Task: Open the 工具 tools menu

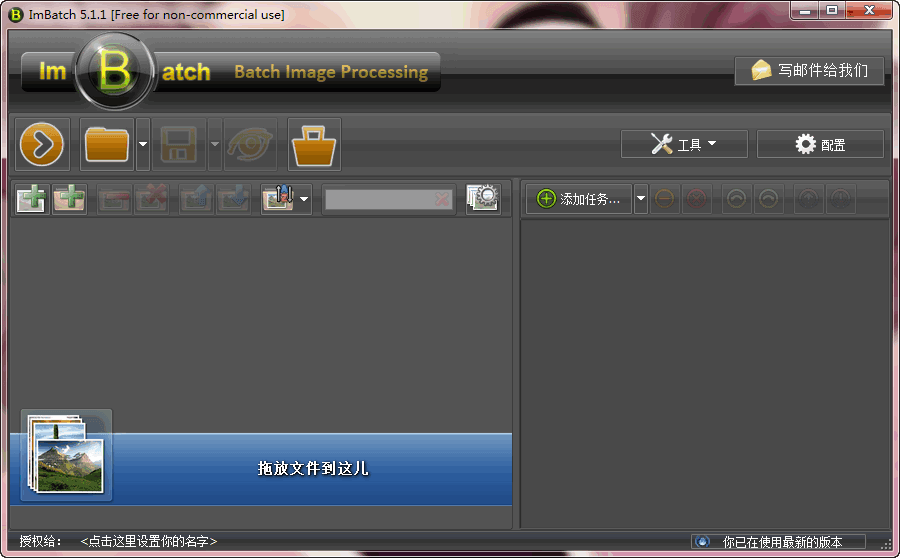Action: click(684, 144)
